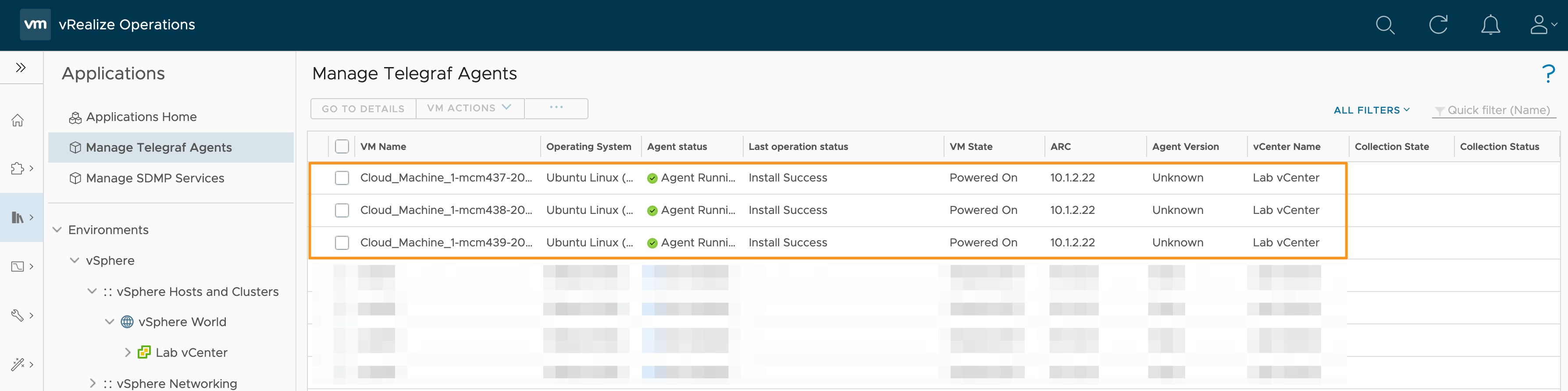Click green status icon for mcm438 agent
This screenshot has height=391, width=1568.
652,211
